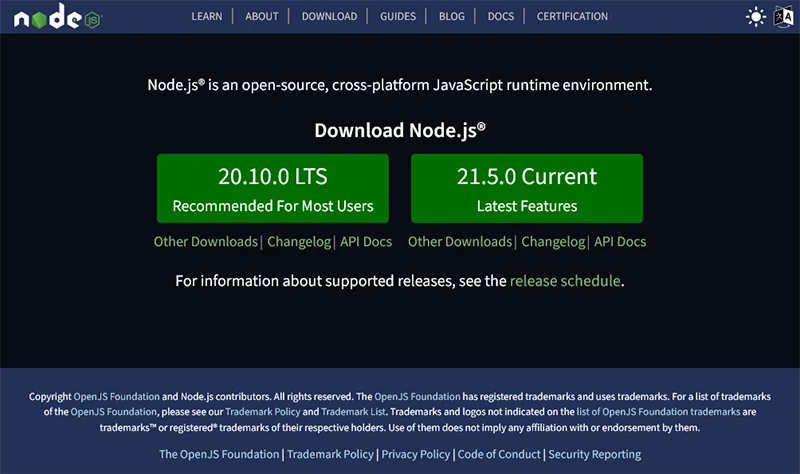
Task: Visit the BLOG navigation item
Action: 452,16
